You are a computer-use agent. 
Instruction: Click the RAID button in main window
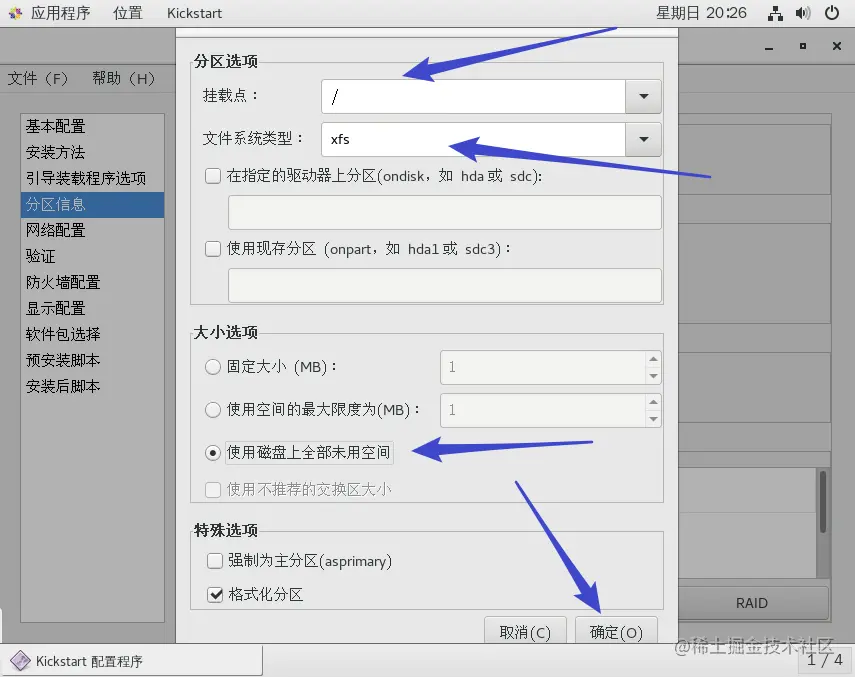(752, 603)
